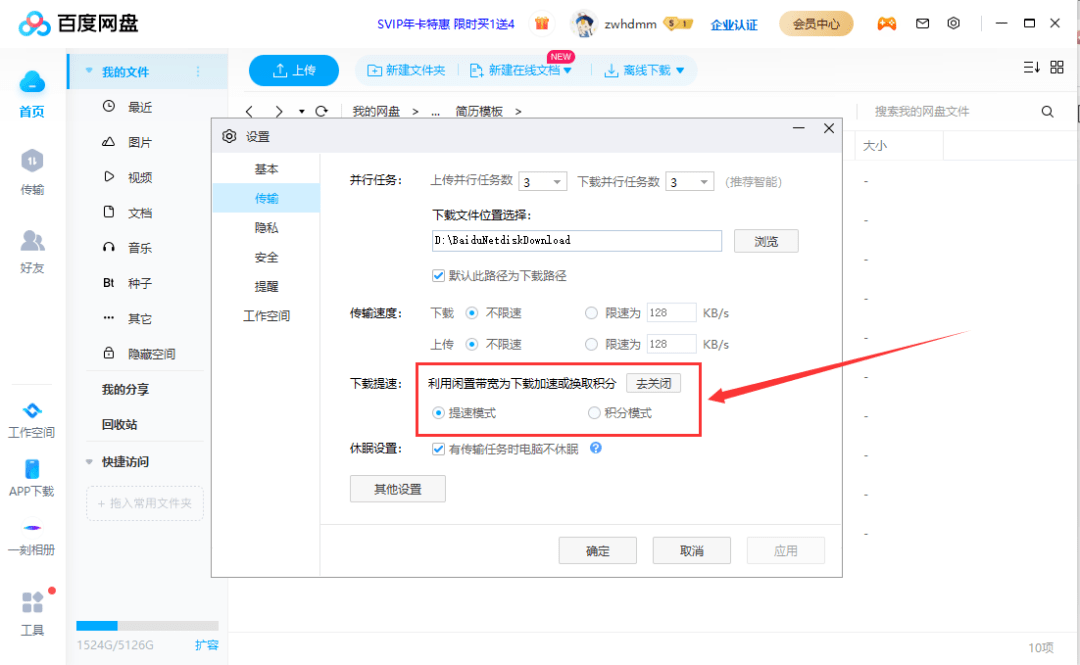Collapse the 快捷访问 section
Screen dimensions: 1080x665
pos(89,461)
